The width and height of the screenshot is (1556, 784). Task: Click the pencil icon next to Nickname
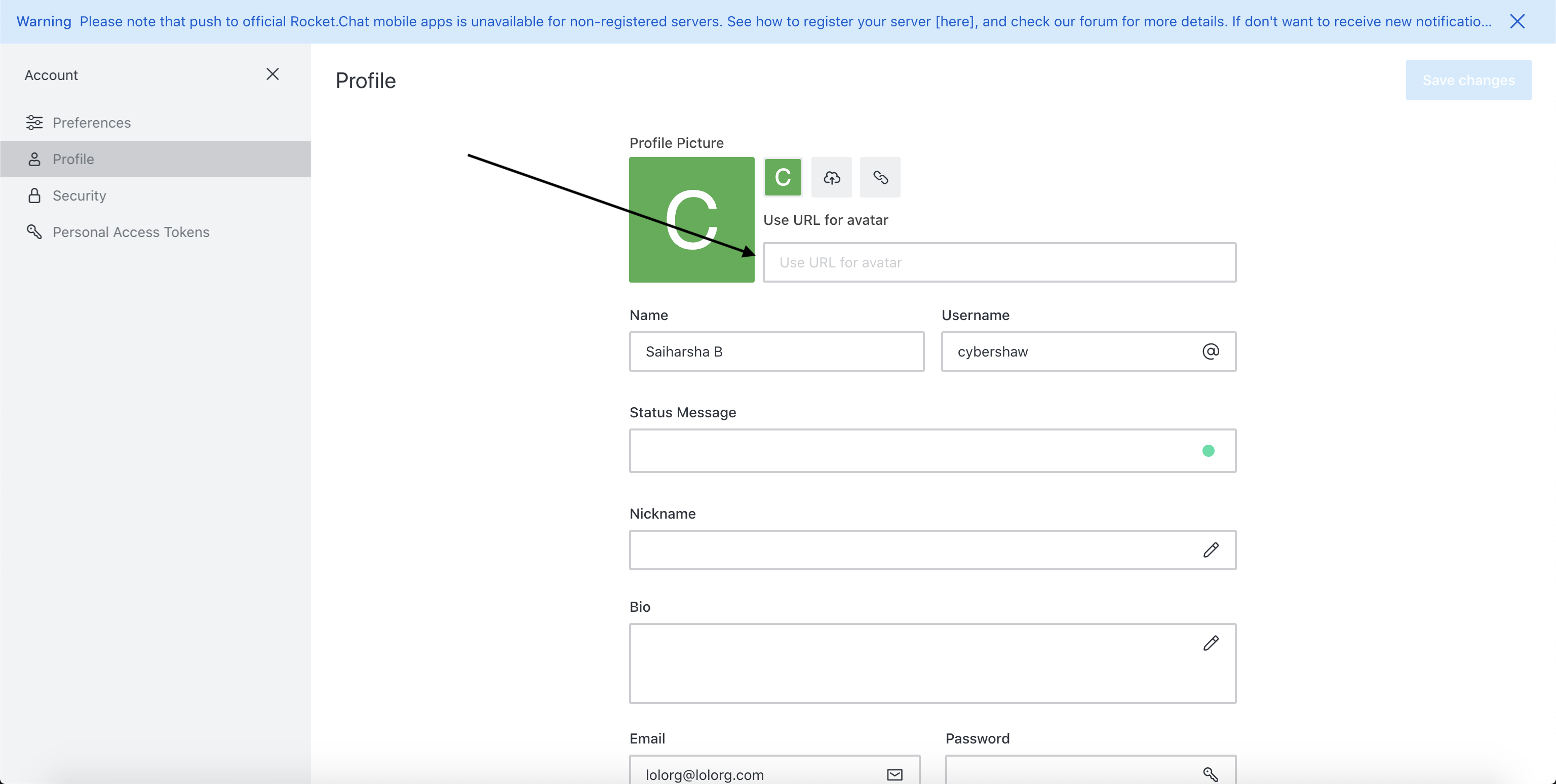pyautogui.click(x=1211, y=550)
